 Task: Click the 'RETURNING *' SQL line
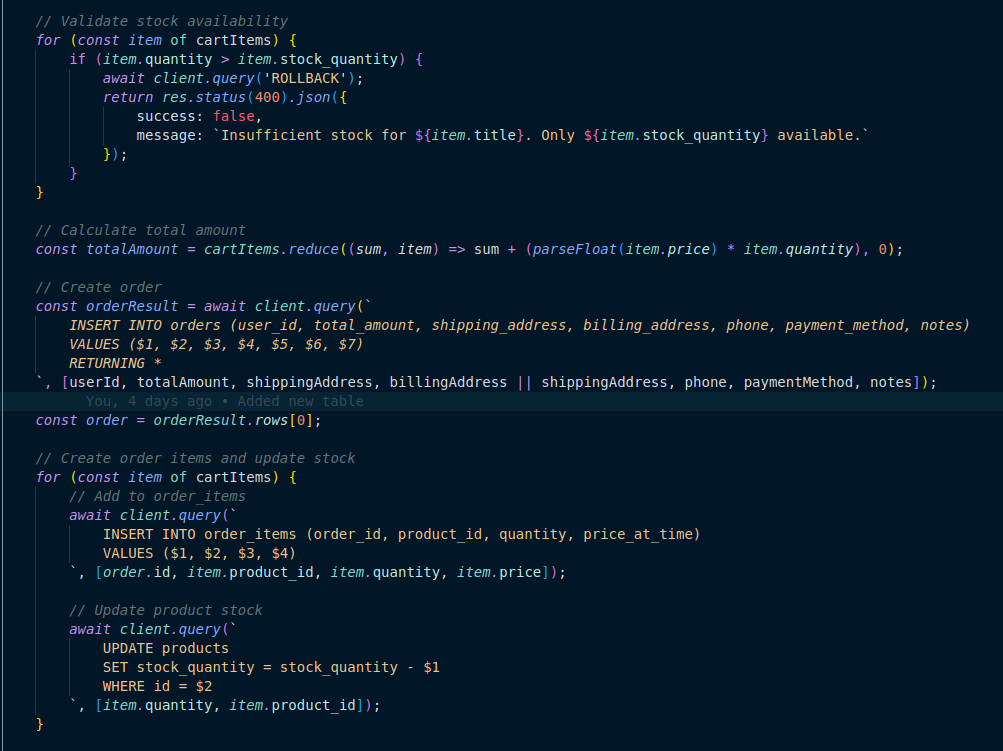(115, 363)
